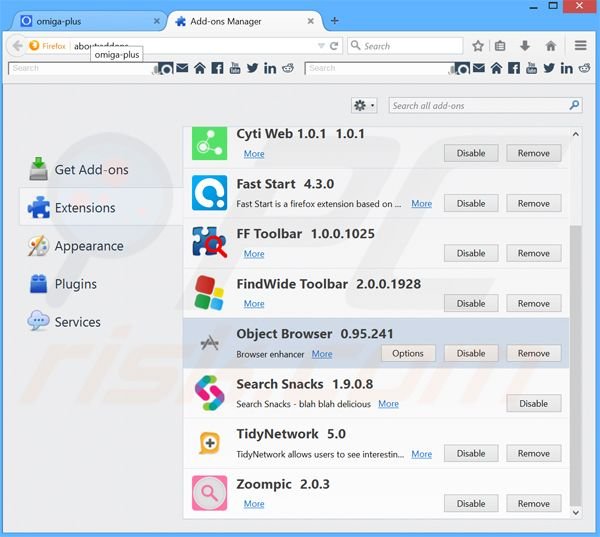This screenshot has width=600, height=537.
Task: Click the FindWide Toolbar extension icon
Action: 209,293
